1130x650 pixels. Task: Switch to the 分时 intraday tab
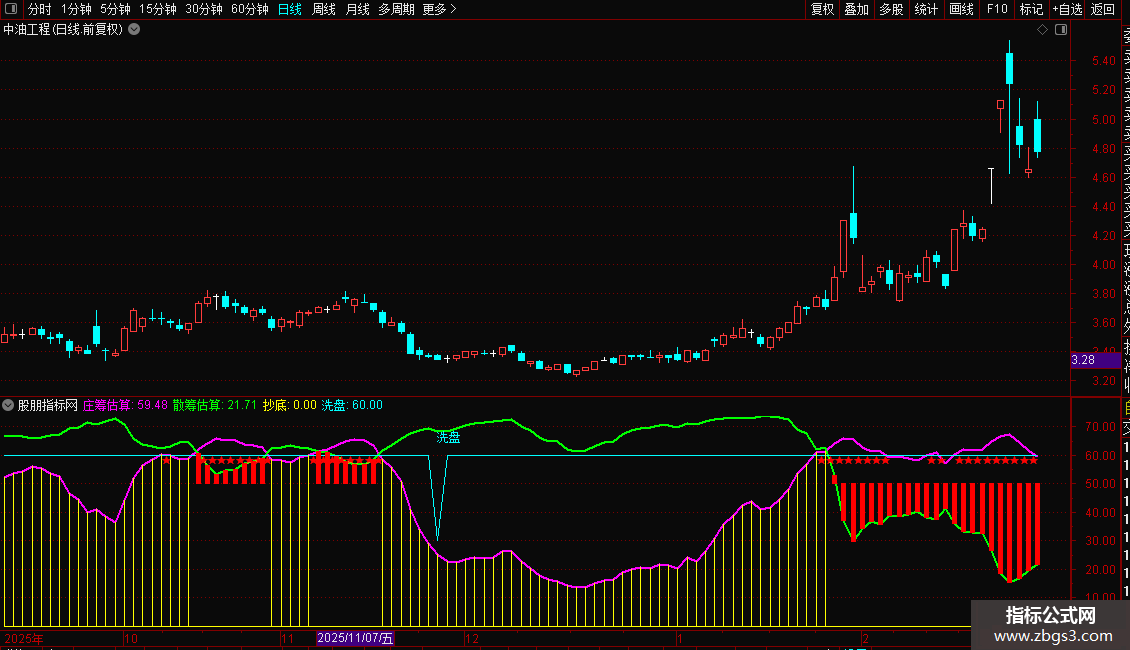[39, 10]
